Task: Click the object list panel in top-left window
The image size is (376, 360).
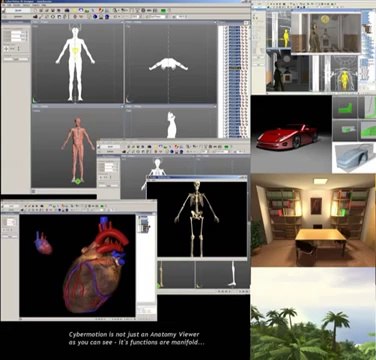Action: pyautogui.click(x=234, y=81)
